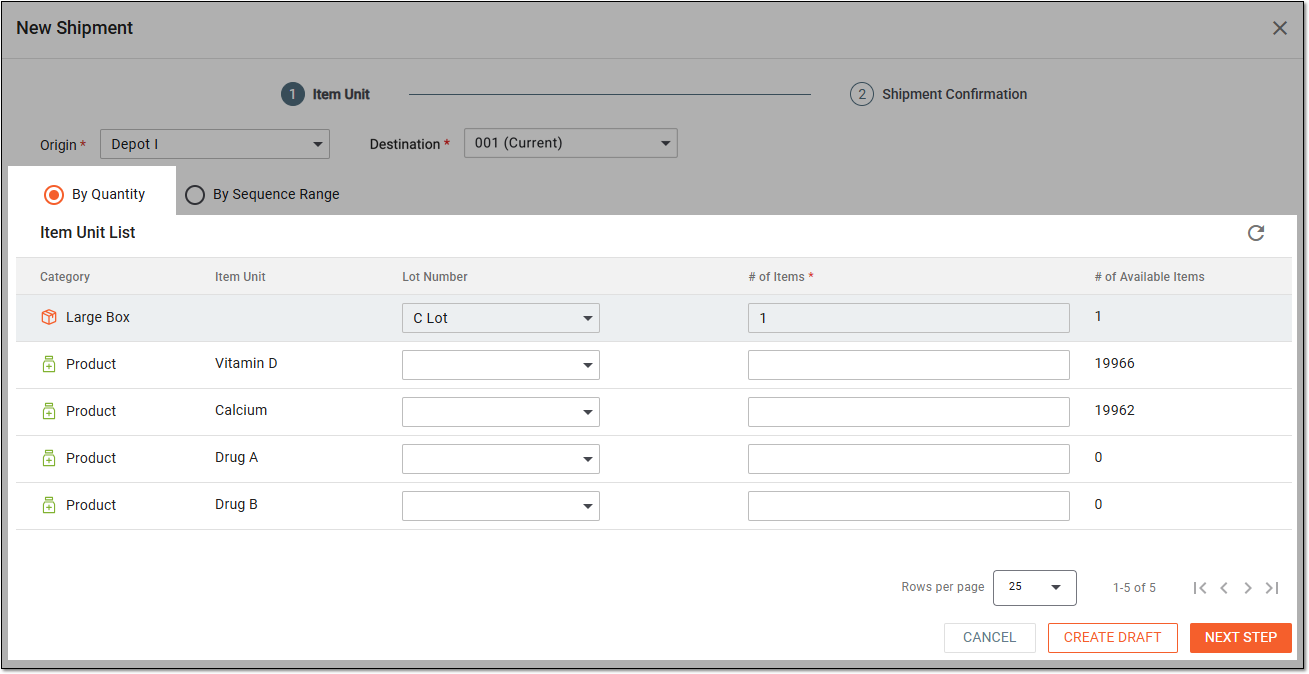Refresh the Item Unit List
The image size is (1309, 674).
click(x=1256, y=233)
